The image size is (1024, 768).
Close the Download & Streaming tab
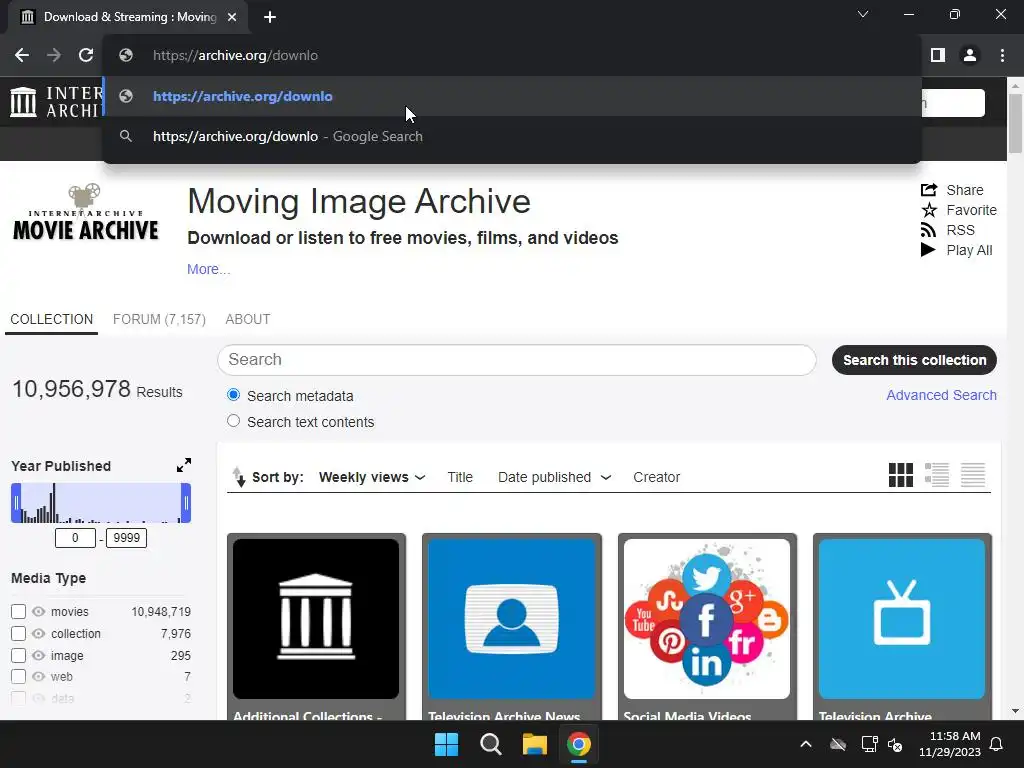click(x=232, y=17)
